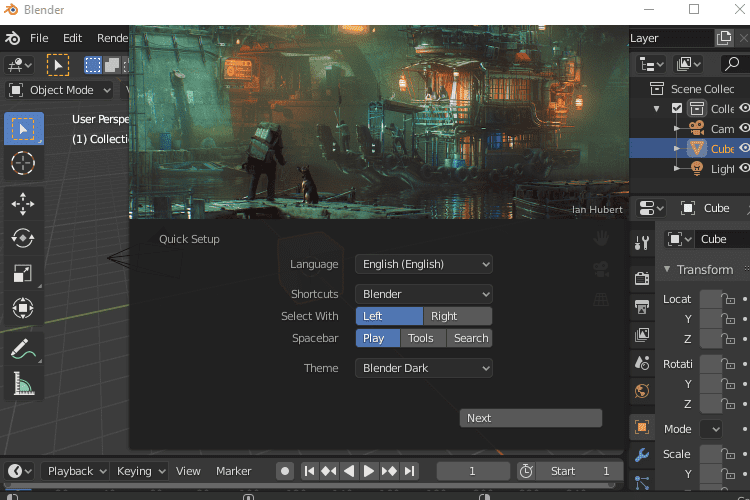Set Select With to Right

point(458,316)
